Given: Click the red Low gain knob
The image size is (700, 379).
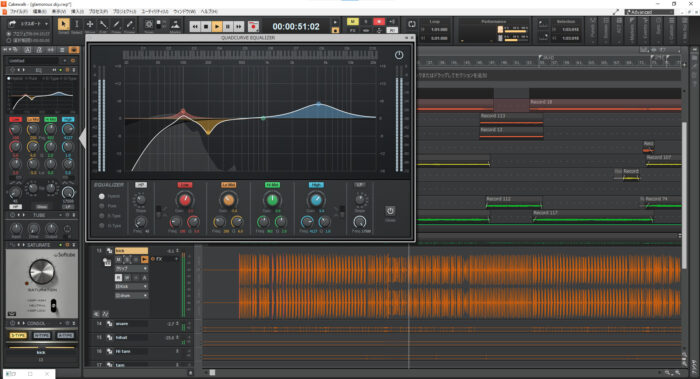Looking at the screenshot, I should pos(184,200).
